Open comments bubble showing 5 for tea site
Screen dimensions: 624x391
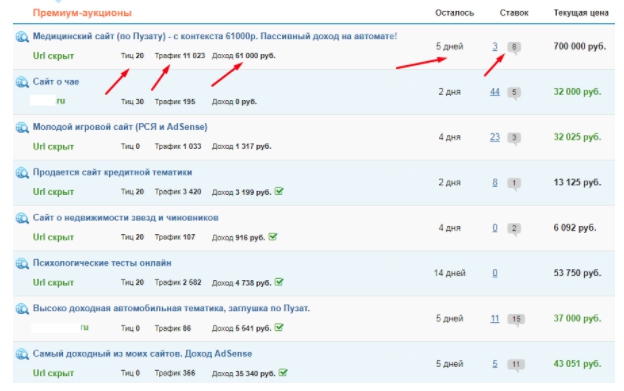pyautogui.click(x=514, y=93)
